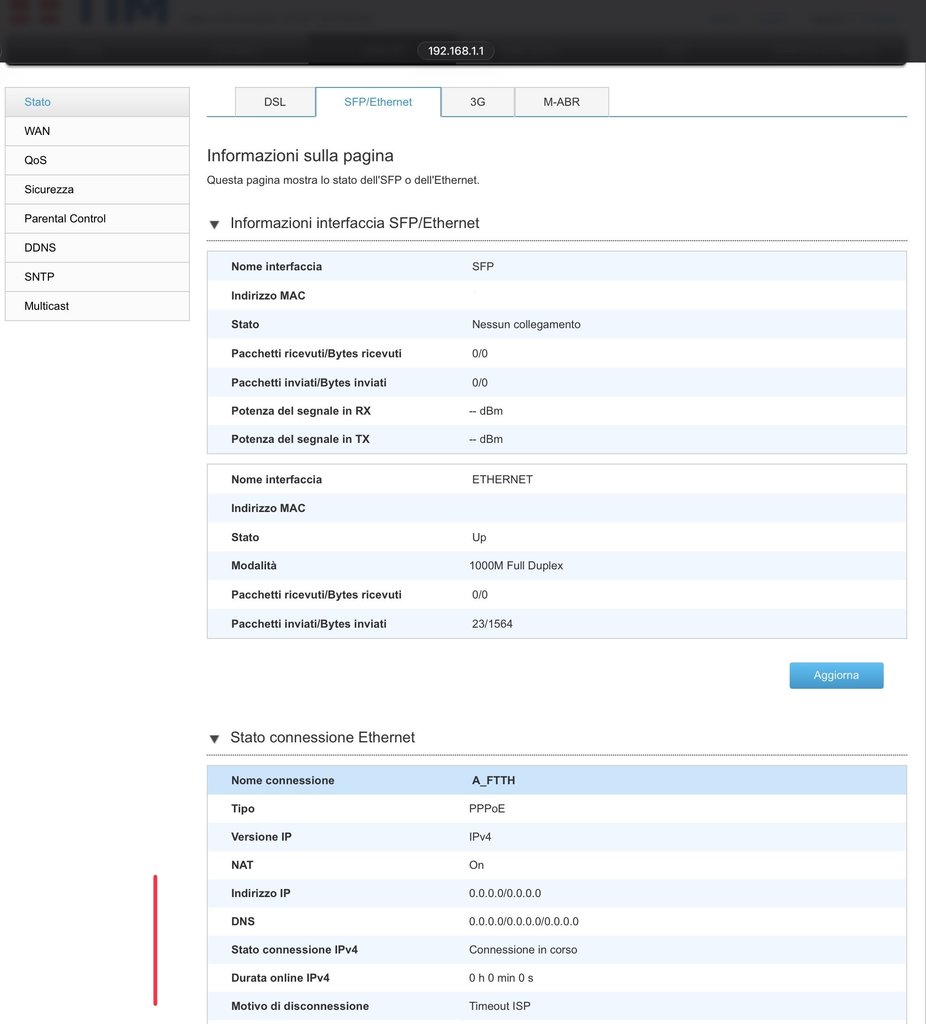Click the ETHERNET interface name row
Viewport: 926px width, 1024px height.
556,479
